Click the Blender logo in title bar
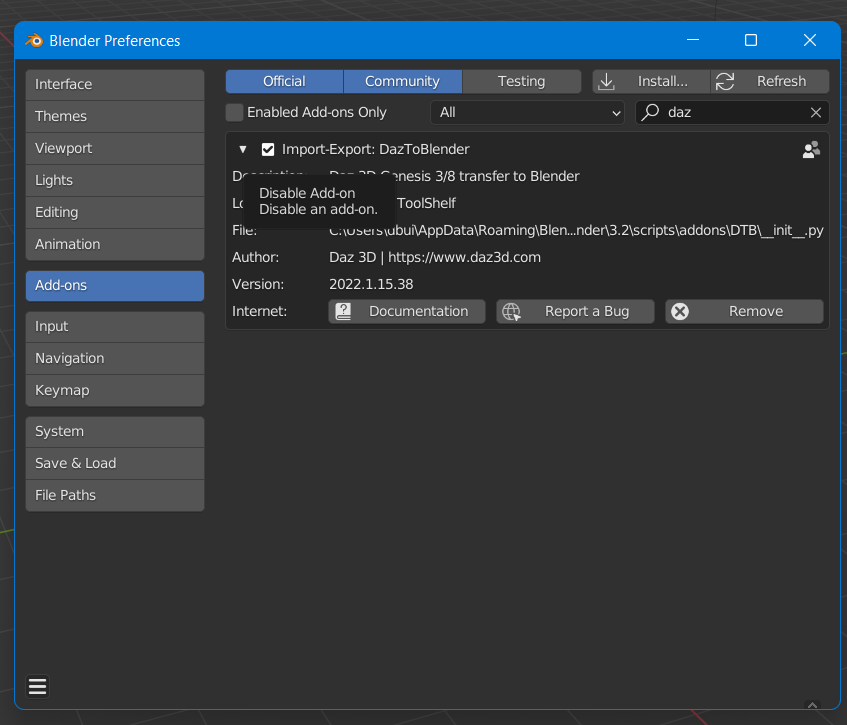Viewport: 847px width, 725px height. 34,41
